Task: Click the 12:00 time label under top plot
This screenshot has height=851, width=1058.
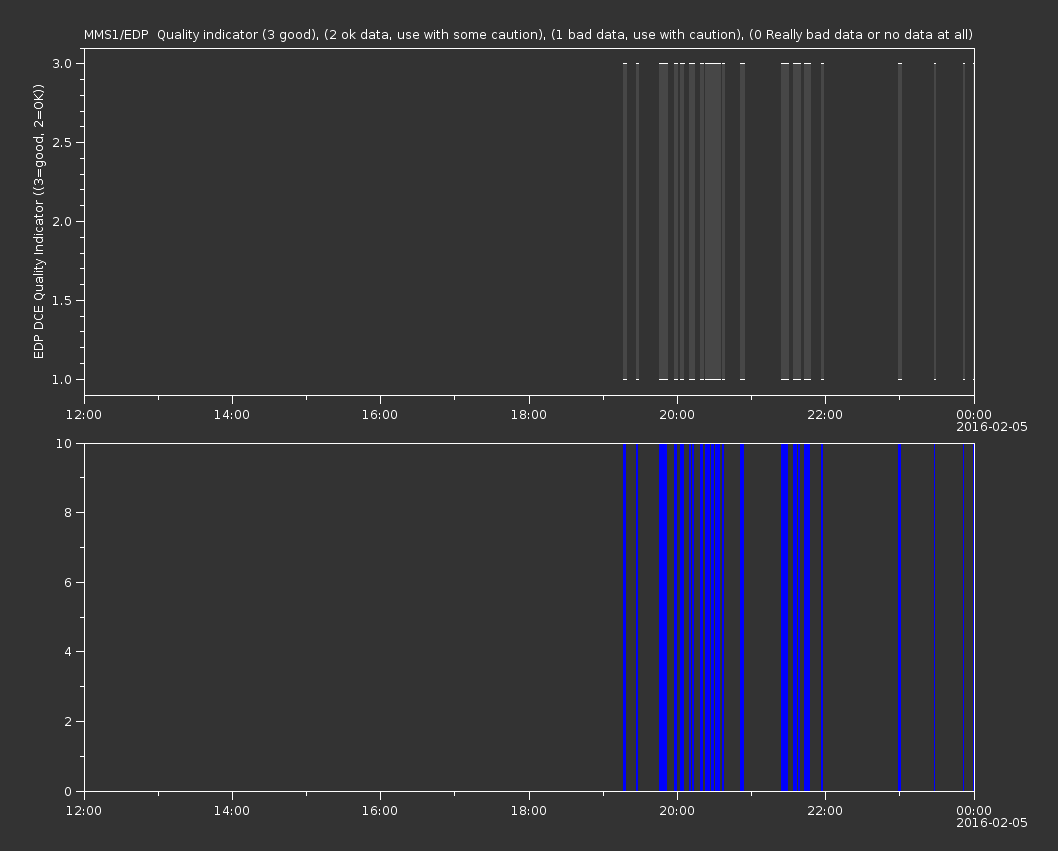Action: (84, 414)
